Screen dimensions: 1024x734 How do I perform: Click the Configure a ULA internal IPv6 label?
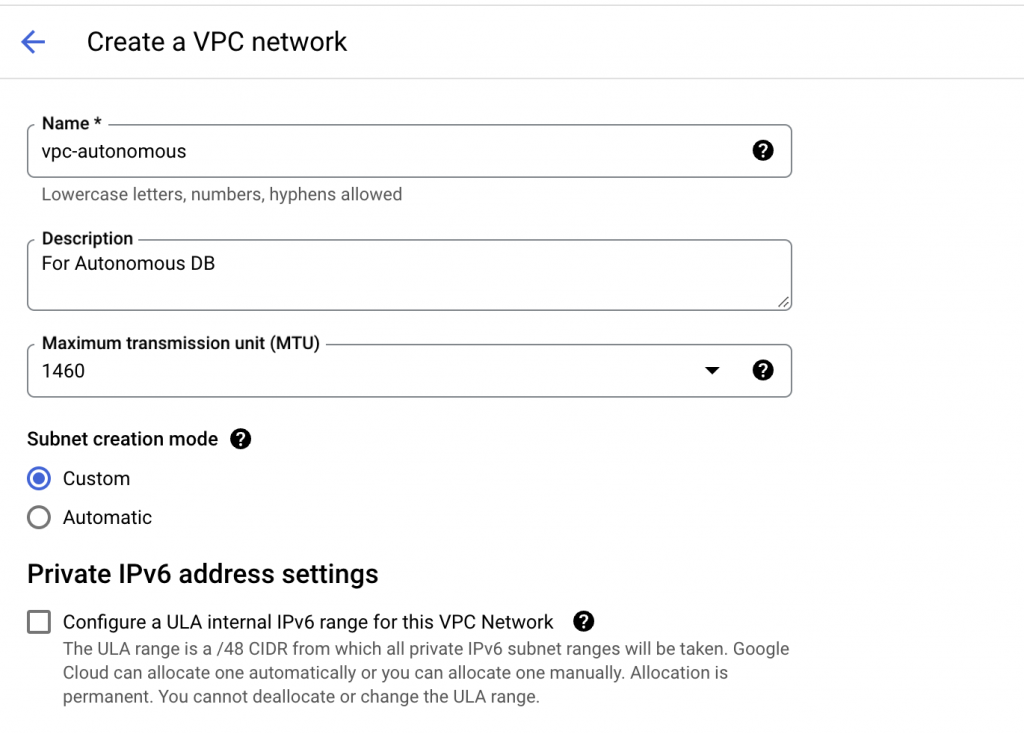point(308,622)
